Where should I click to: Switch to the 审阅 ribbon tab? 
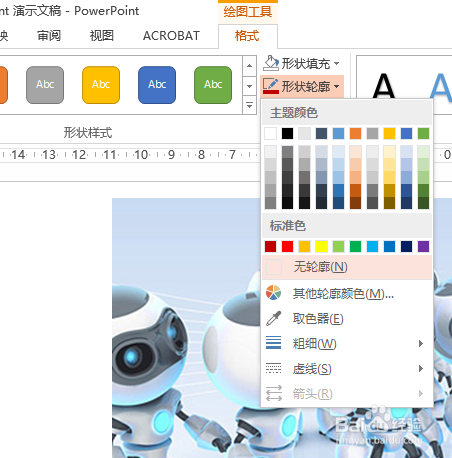click(49, 35)
